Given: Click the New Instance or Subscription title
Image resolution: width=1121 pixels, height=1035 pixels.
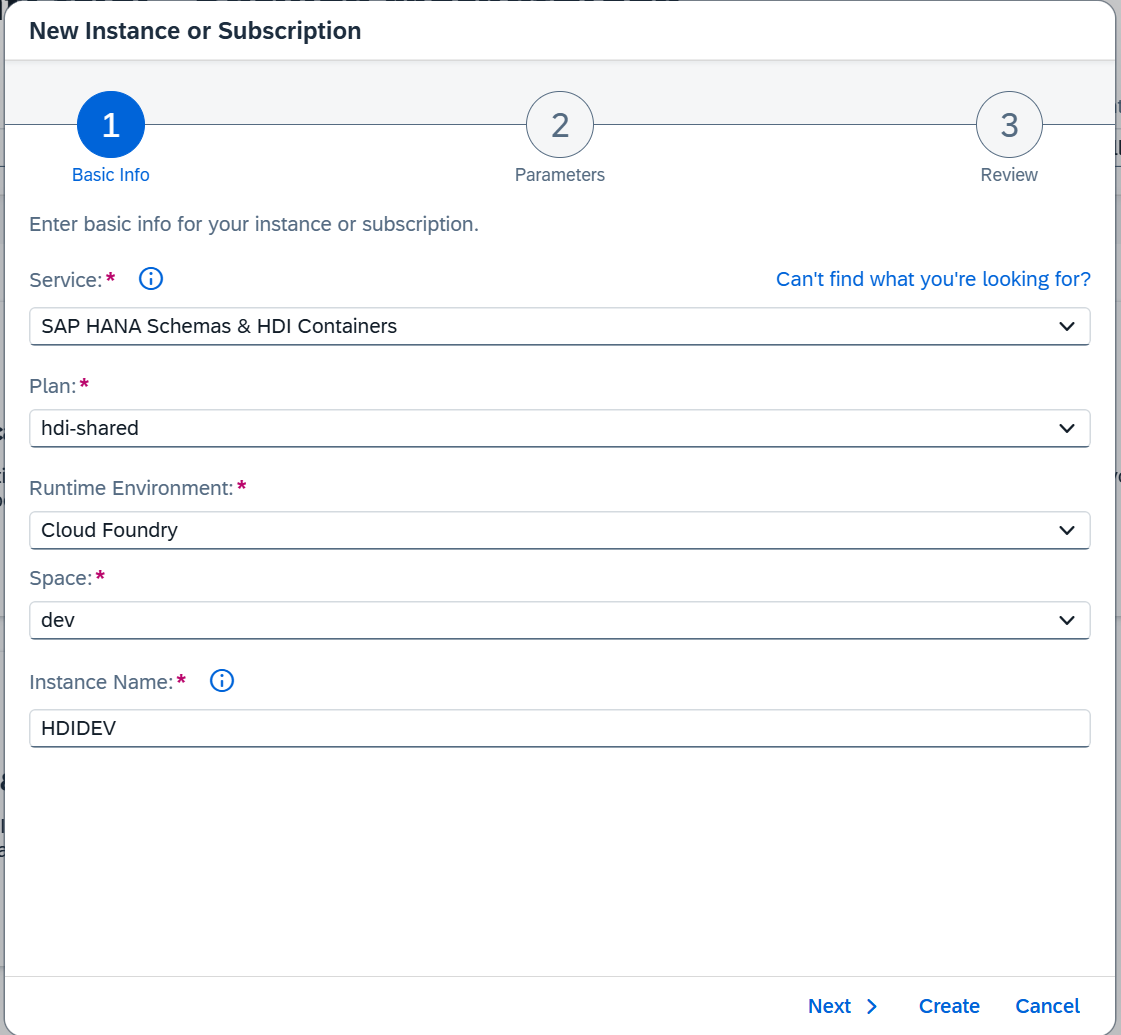Looking at the screenshot, I should click(x=195, y=31).
